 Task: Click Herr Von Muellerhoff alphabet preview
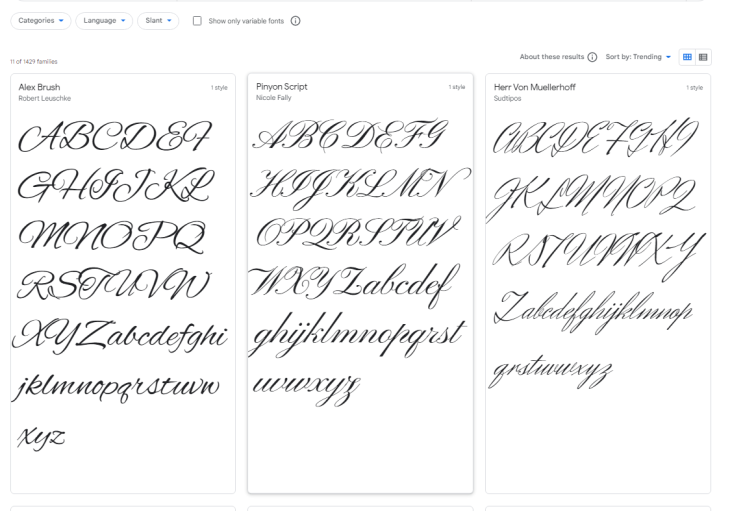596,255
